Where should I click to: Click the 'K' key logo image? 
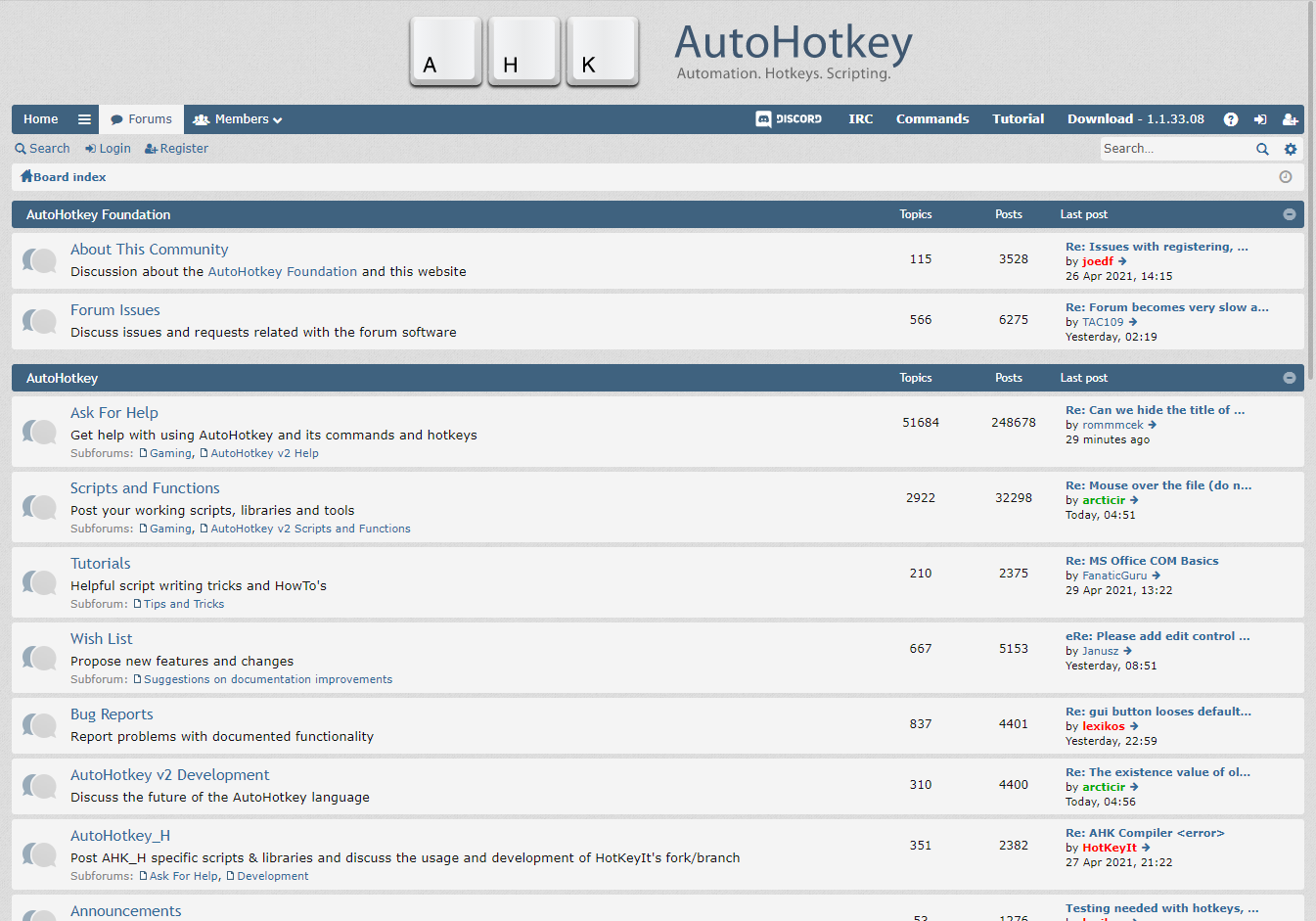point(603,52)
